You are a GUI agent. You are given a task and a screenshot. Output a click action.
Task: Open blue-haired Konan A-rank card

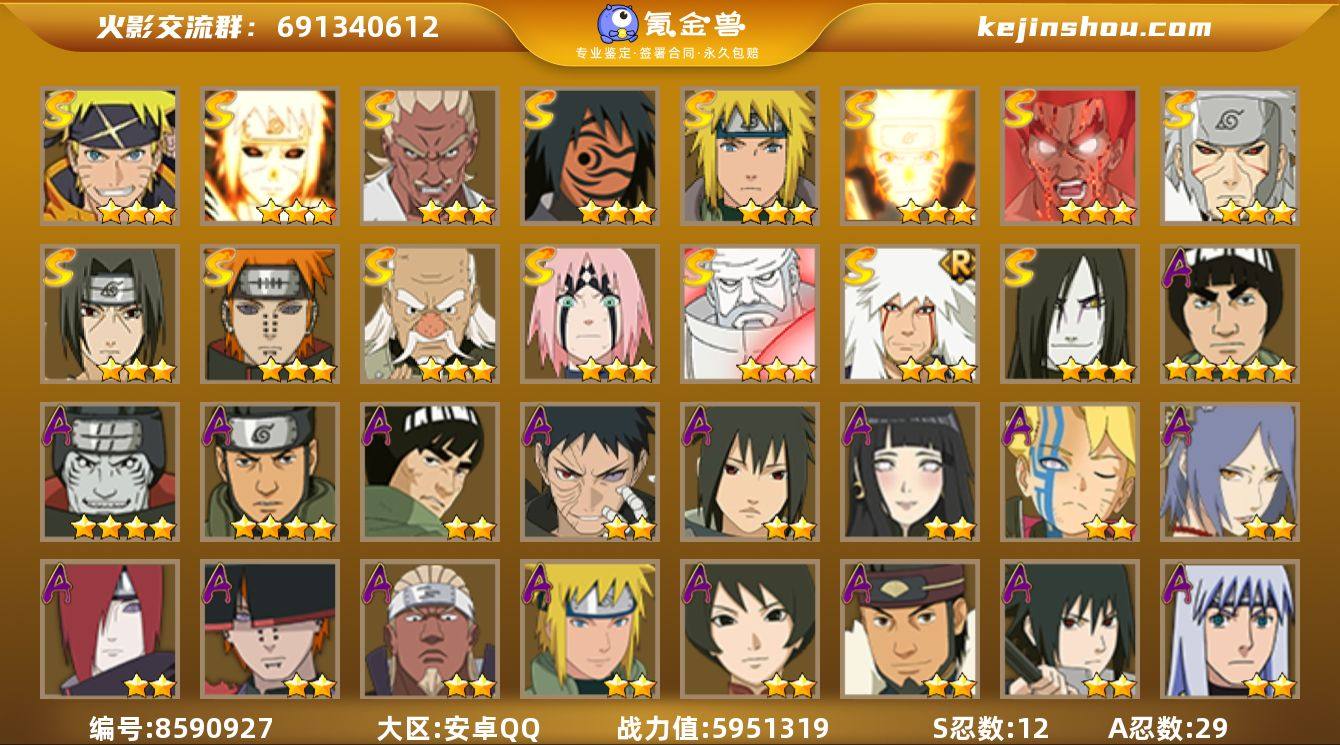click(x=1230, y=472)
